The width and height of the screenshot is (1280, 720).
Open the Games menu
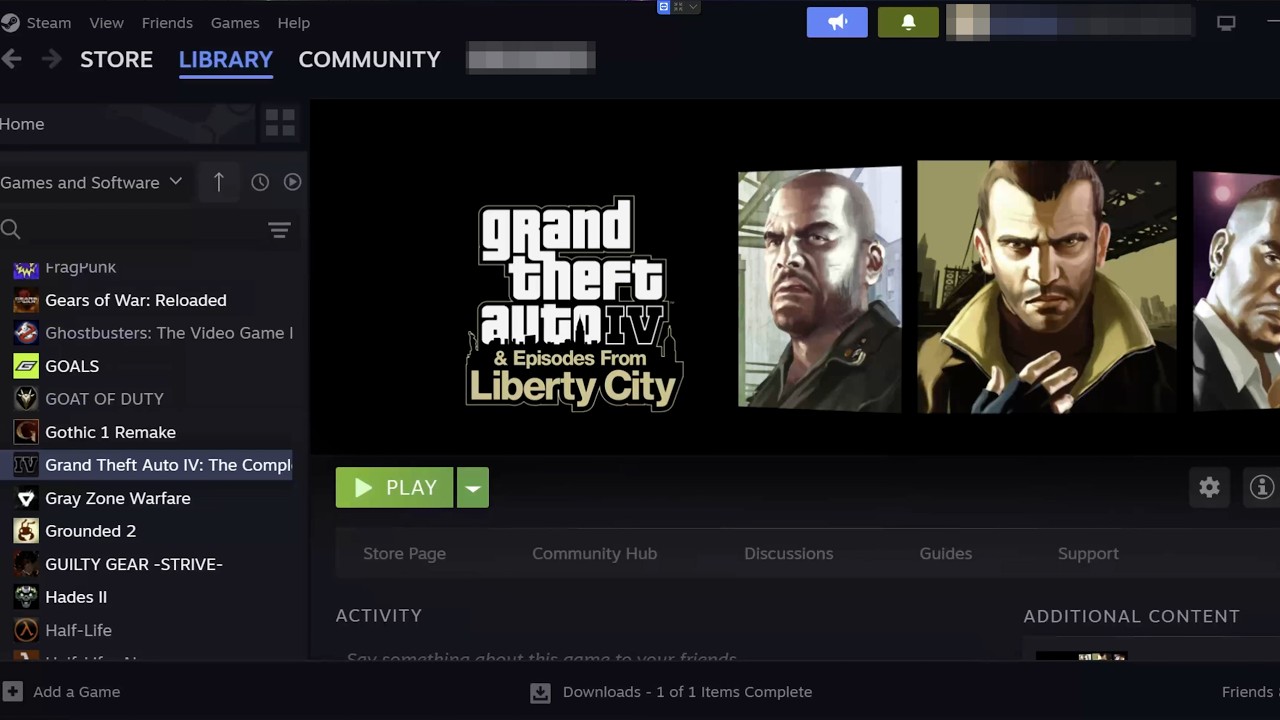point(235,22)
